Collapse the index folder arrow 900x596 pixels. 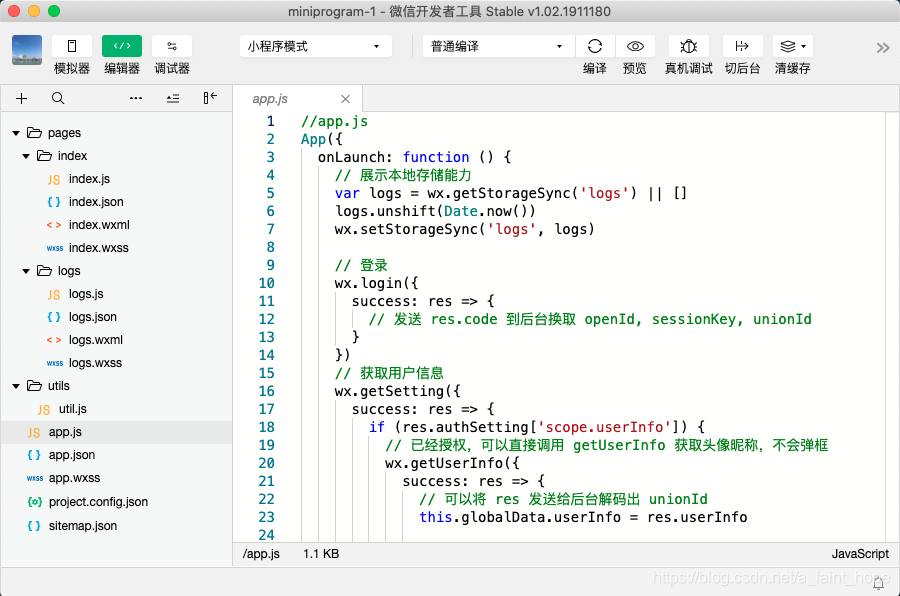pos(26,156)
